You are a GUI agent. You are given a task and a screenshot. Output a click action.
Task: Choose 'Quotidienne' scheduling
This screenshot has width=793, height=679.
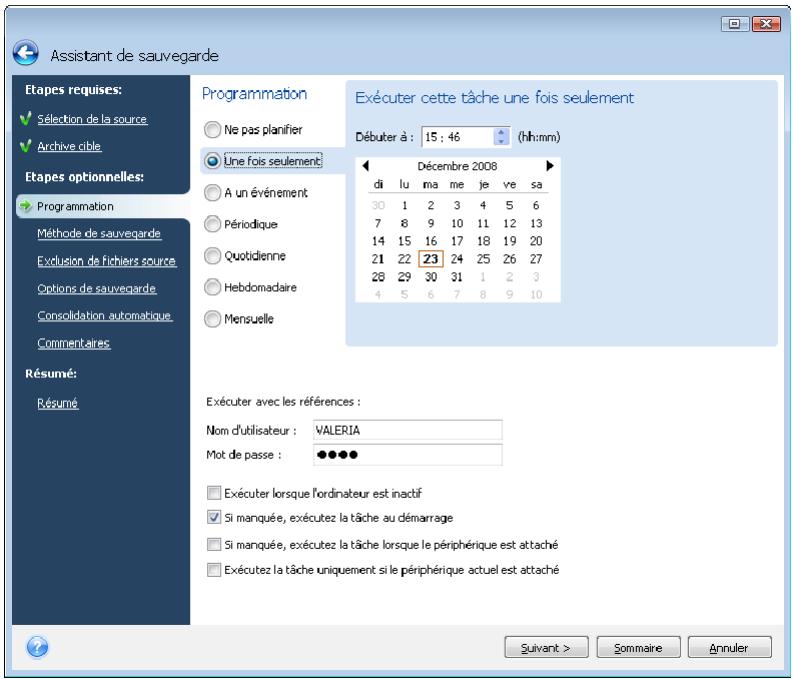(212, 256)
